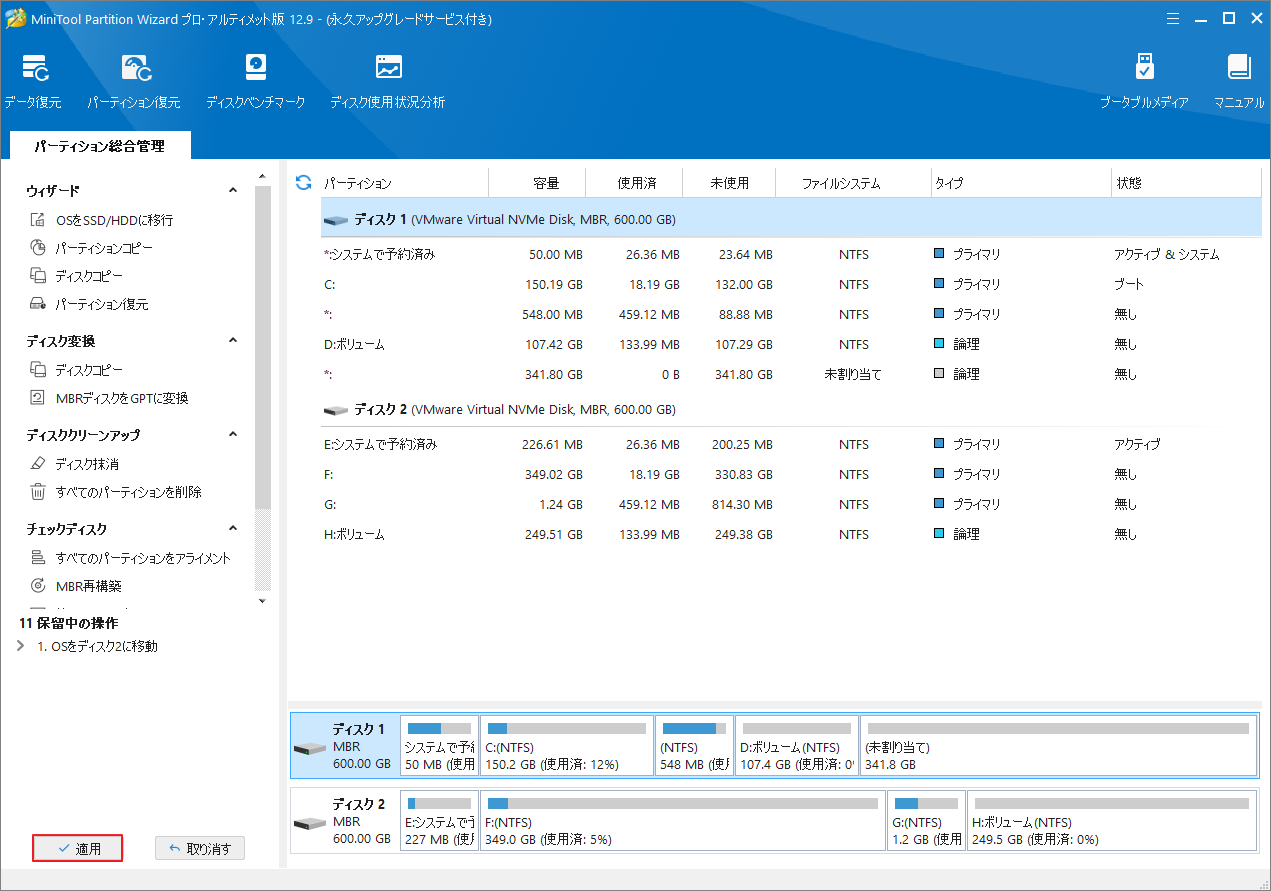Select the G: partition row
Viewport: 1271px width, 891px height.
(x=791, y=504)
